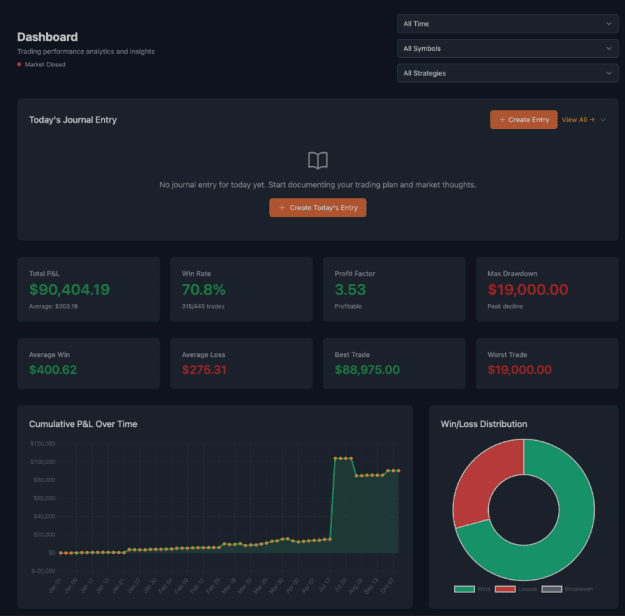This screenshot has width=625, height=616.
Task: Click the Cumulative P&L Over Time heading
Action: point(83,424)
